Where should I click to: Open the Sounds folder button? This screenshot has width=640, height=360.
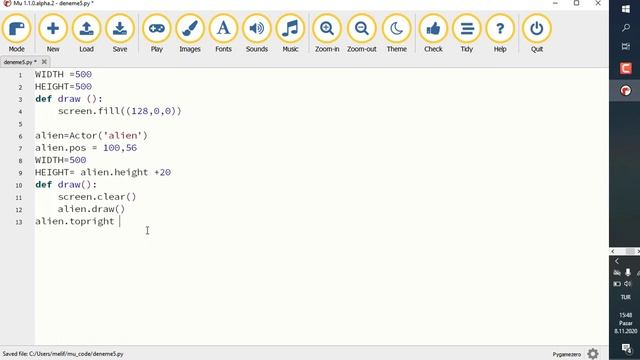257,33
